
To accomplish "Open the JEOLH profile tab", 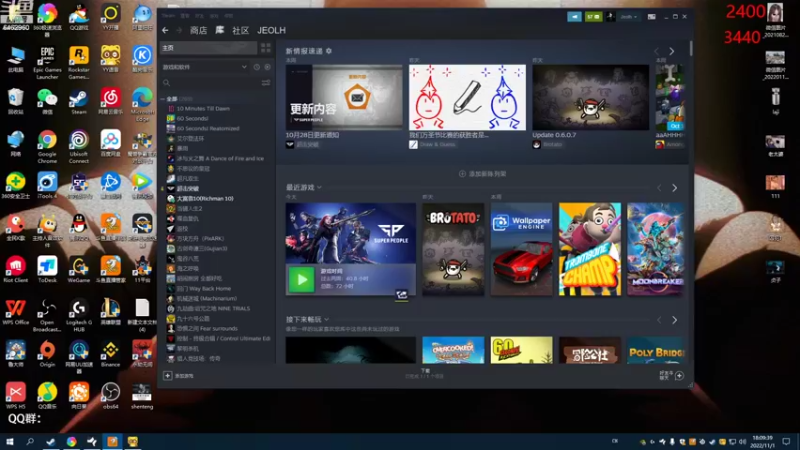I will (x=271, y=31).
